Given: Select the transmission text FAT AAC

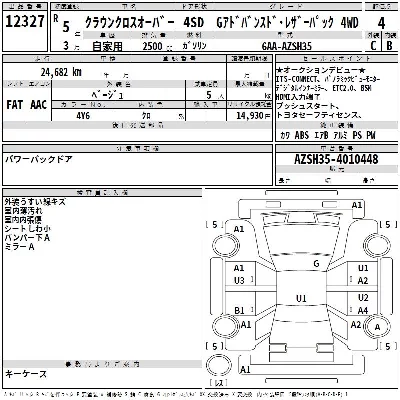Looking at the screenshot, I should point(27,105).
